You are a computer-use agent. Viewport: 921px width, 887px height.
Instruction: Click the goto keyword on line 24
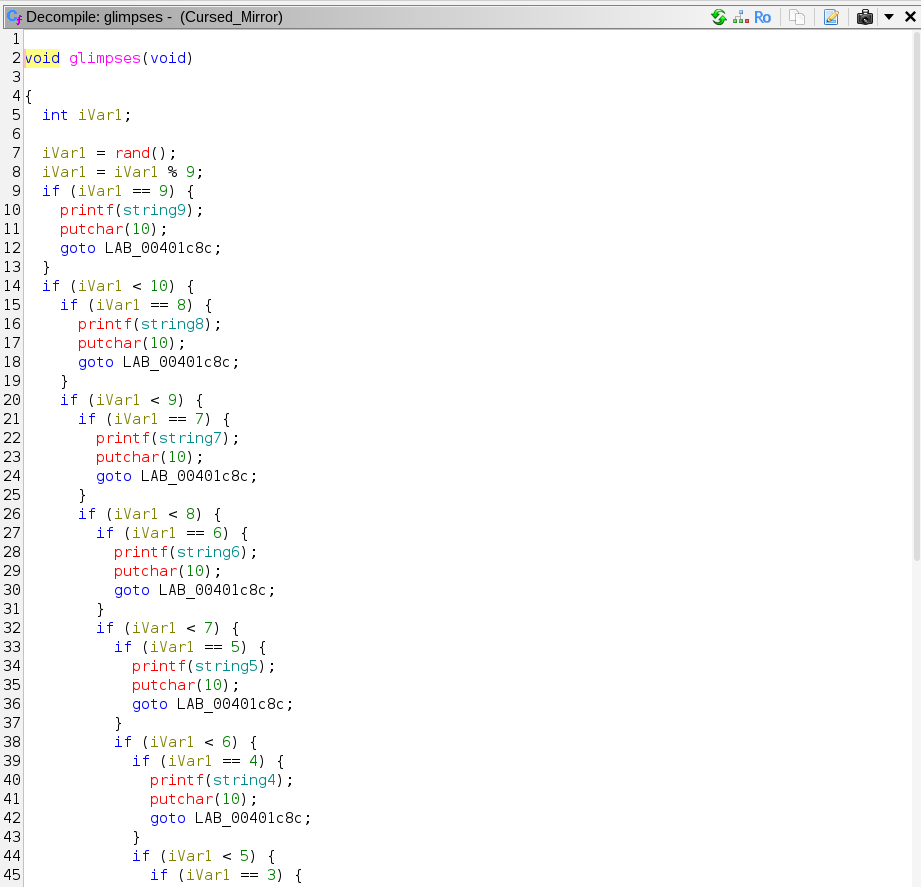pos(114,476)
